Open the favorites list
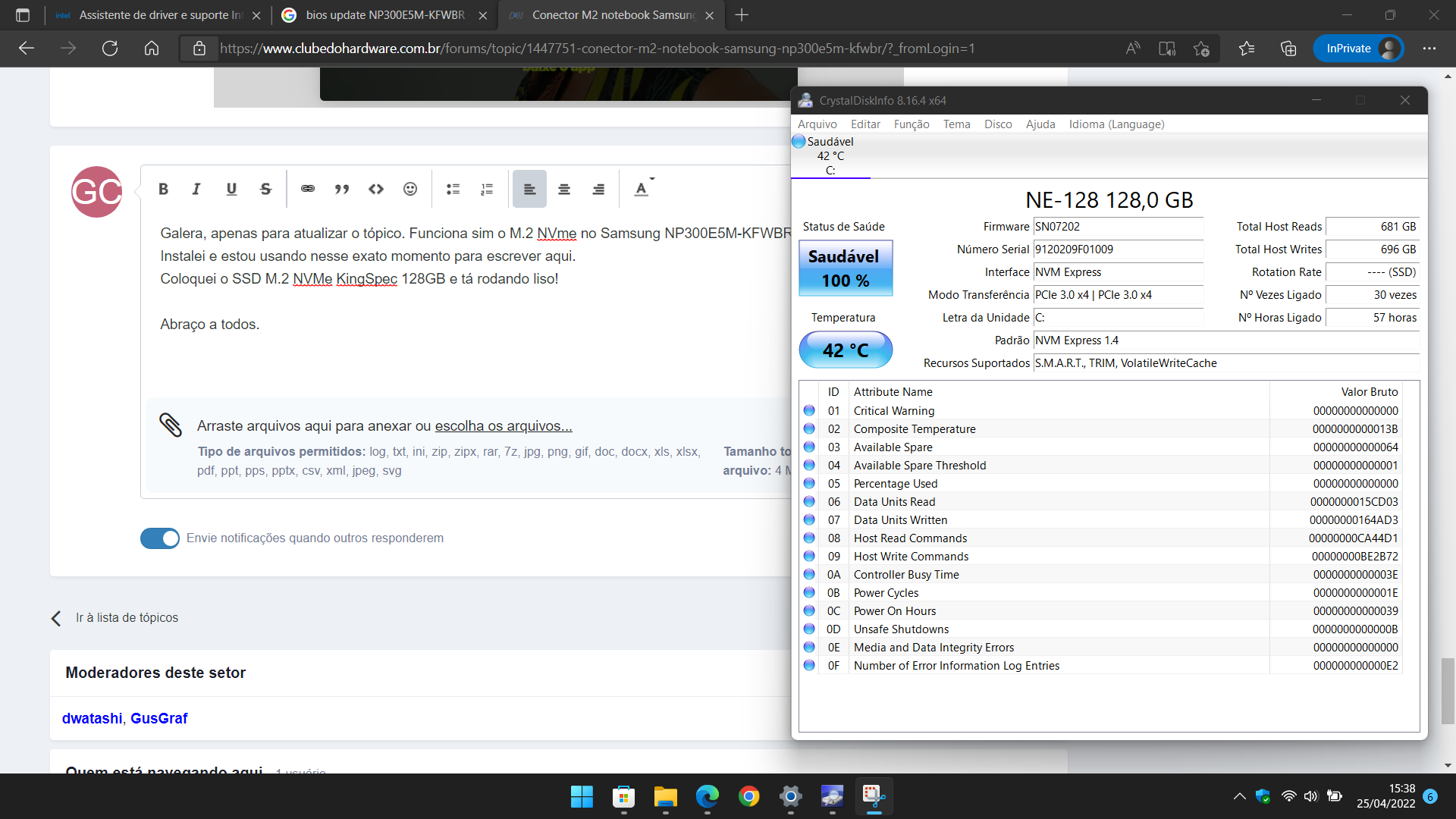Viewport: 1456px width, 819px height. [1247, 49]
